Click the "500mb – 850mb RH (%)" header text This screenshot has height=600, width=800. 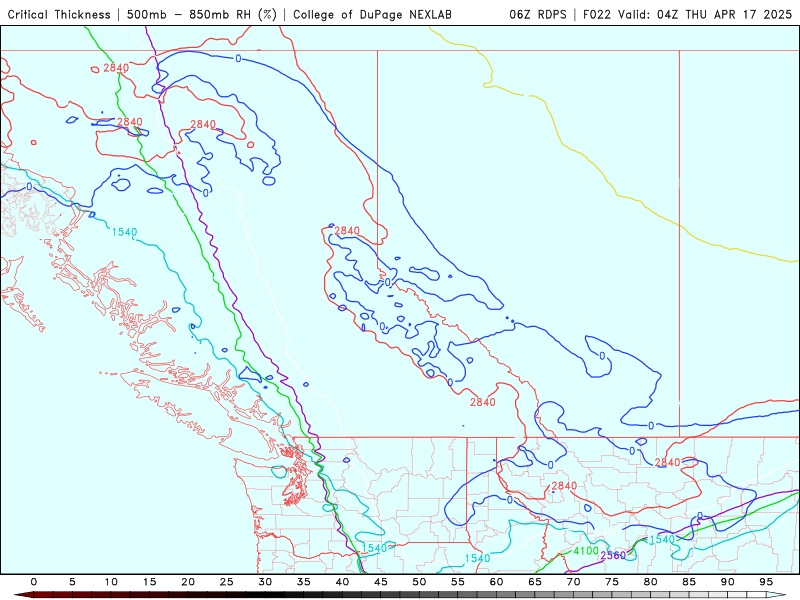(202, 14)
